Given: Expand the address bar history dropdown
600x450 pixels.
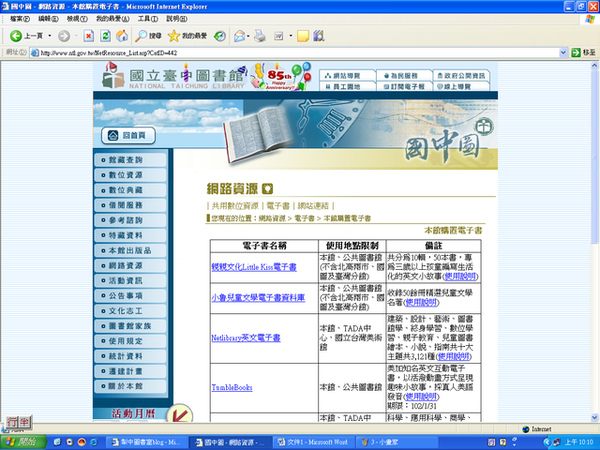Looking at the screenshot, I should (563, 53).
